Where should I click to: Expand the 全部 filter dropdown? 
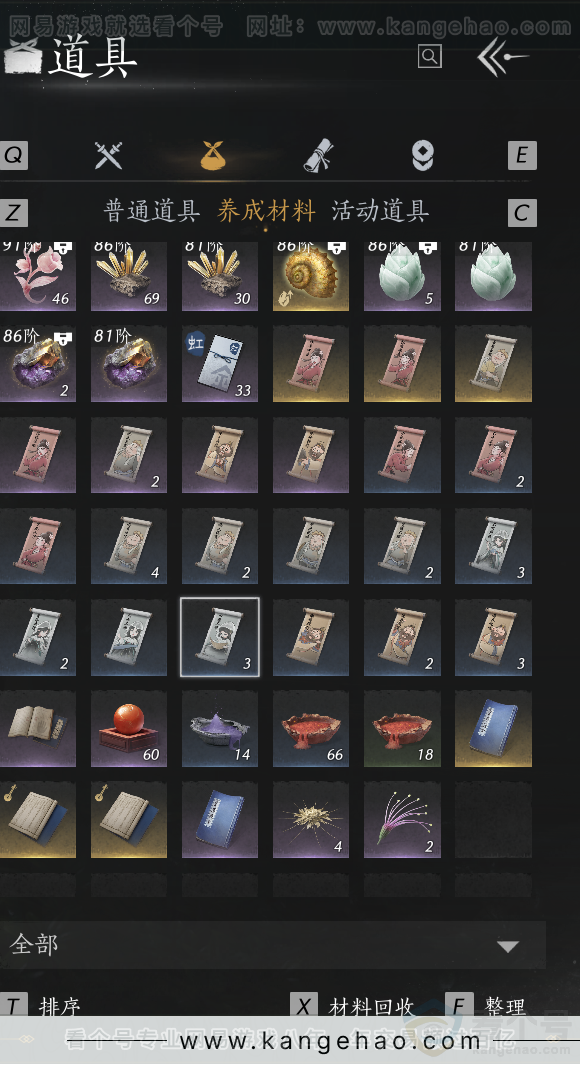272,945
